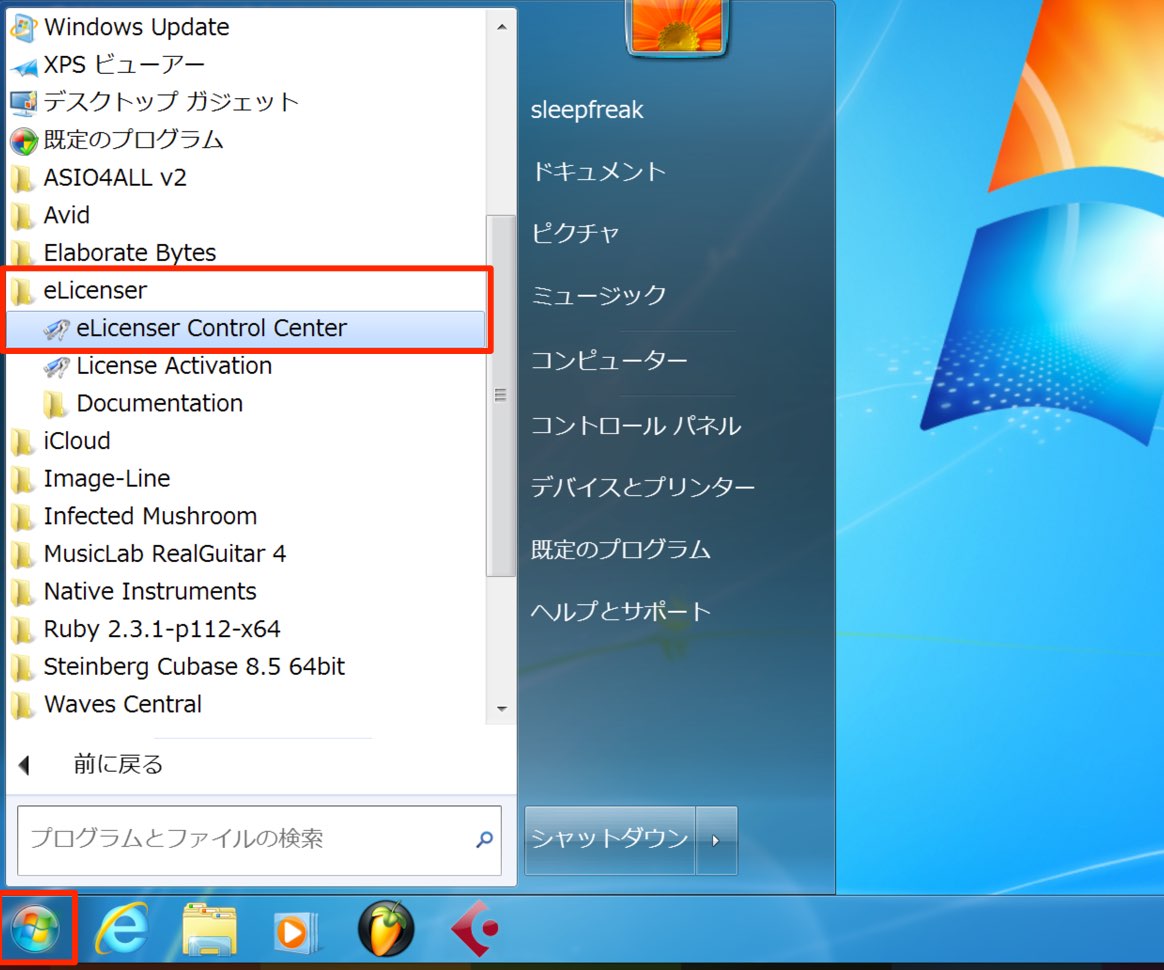Image resolution: width=1164 pixels, height=970 pixels.
Task: Open shutdown options arrow menu
Action: [716, 840]
